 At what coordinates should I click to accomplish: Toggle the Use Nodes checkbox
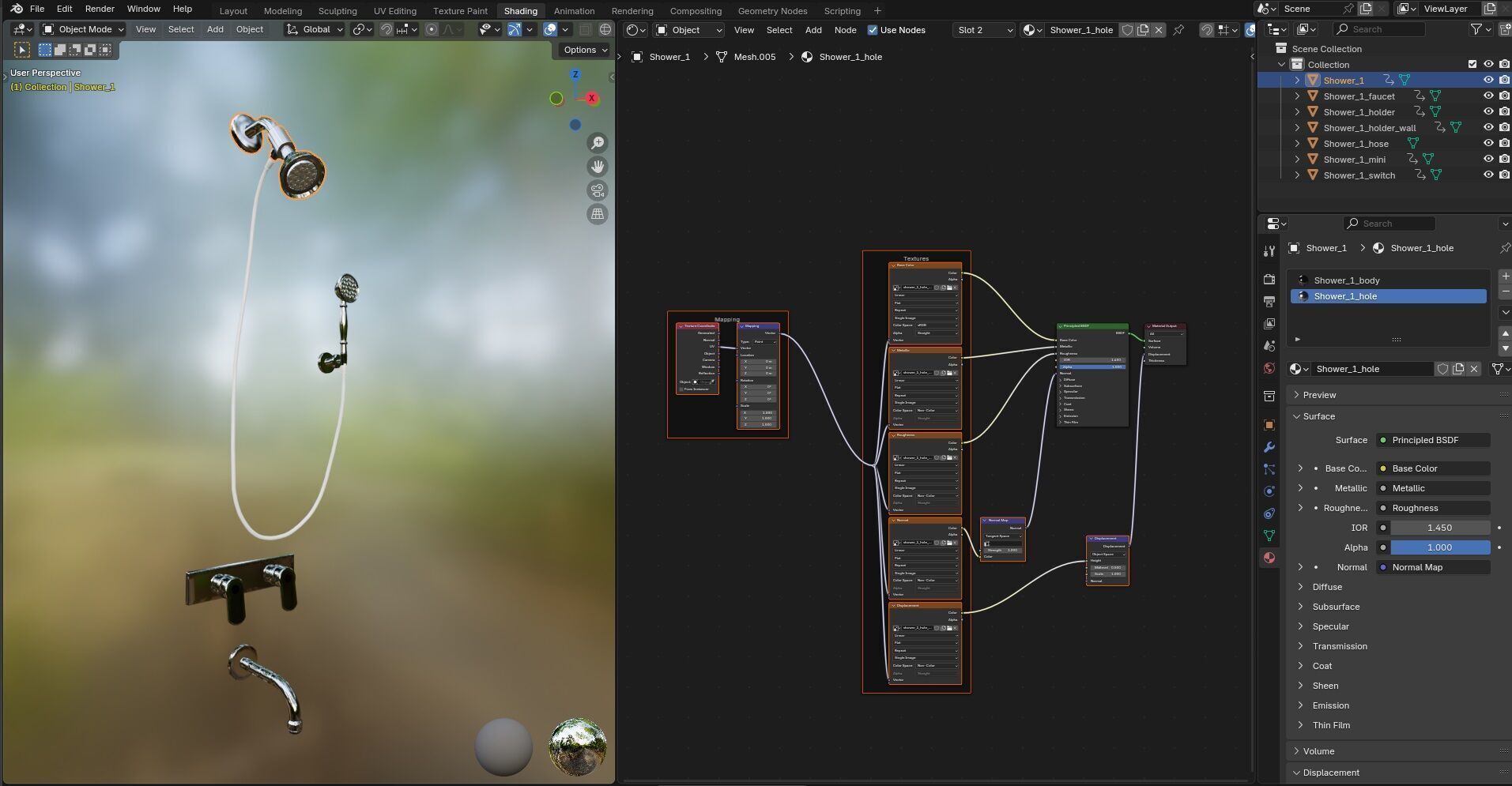pyautogui.click(x=873, y=30)
